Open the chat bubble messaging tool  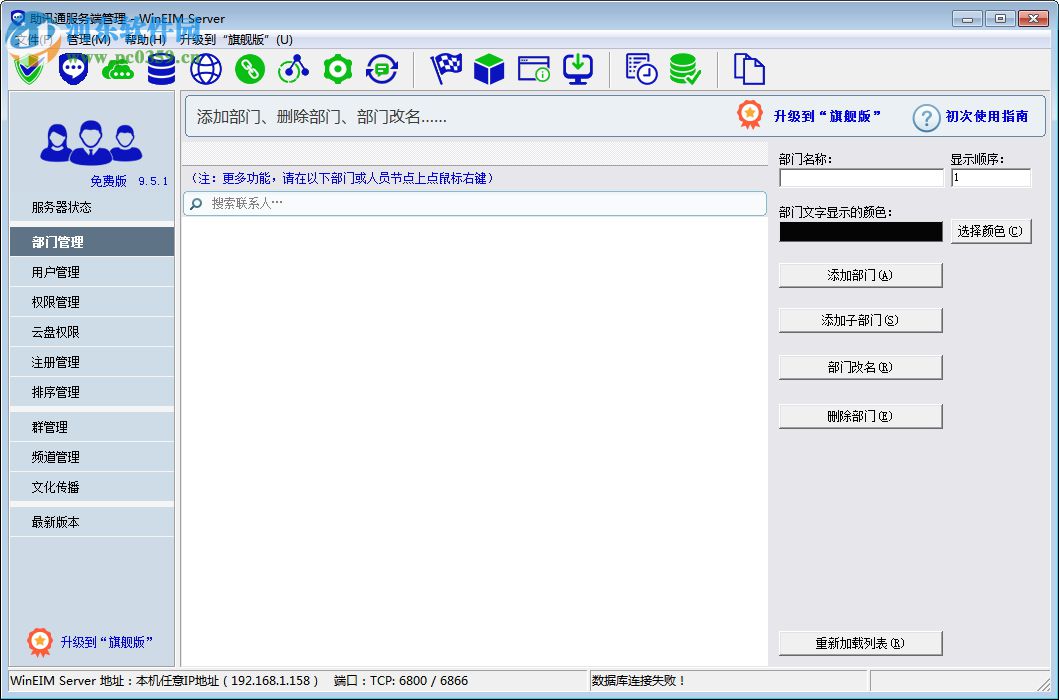73,69
